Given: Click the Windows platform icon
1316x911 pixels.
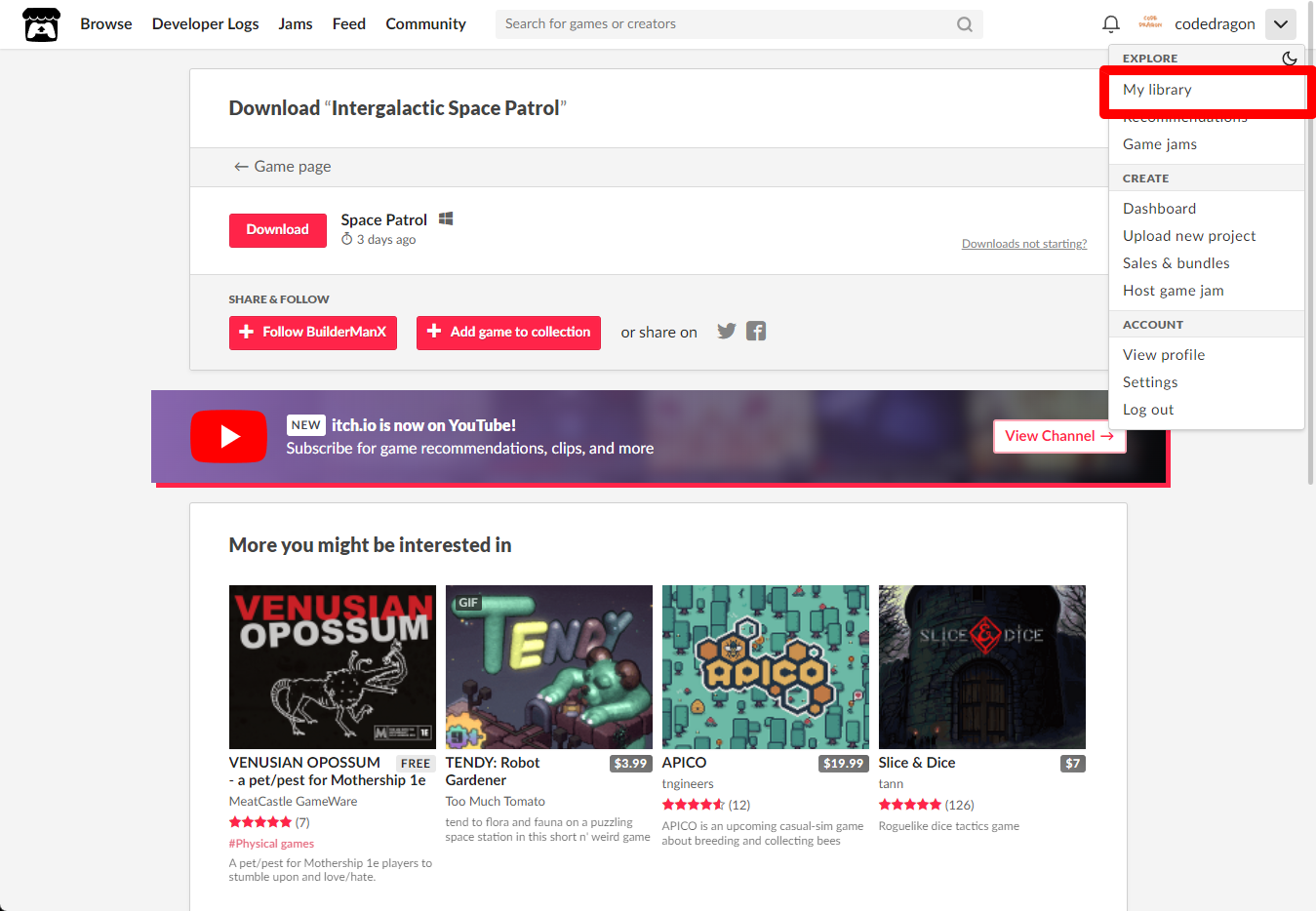Looking at the screenshot, I should tap(446, 218).
